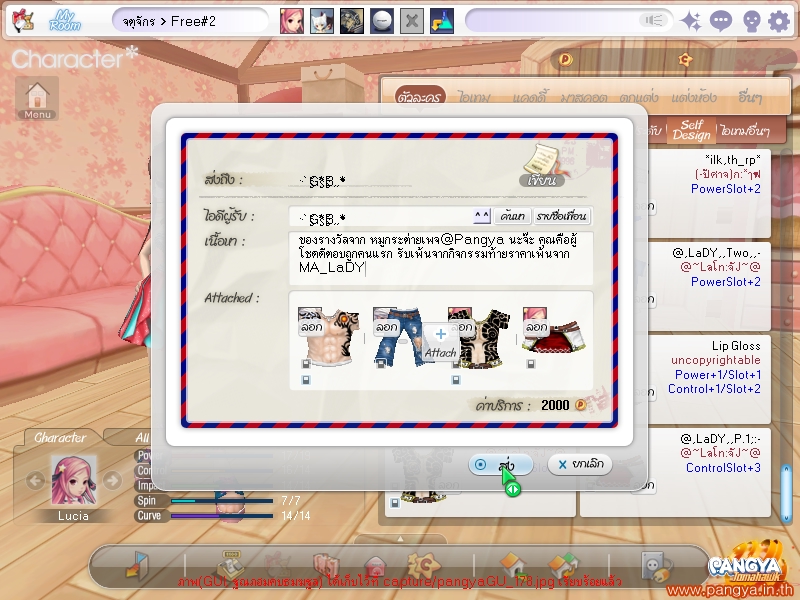Click the gray X slot in top bar
This screenshot has width=800, height=600.
(412, 21)
